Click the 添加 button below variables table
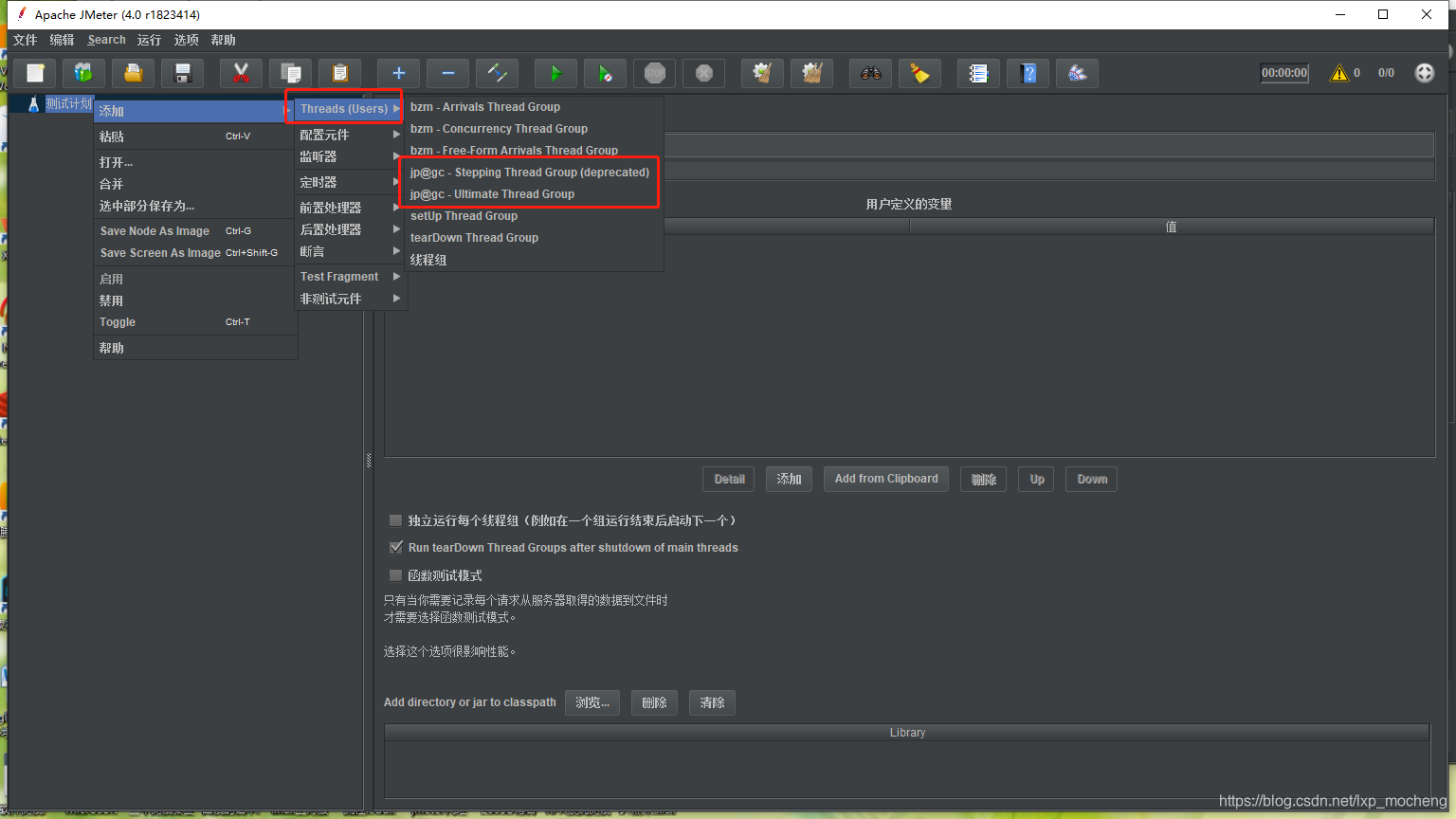1456x819 pixels. point(790,480)
